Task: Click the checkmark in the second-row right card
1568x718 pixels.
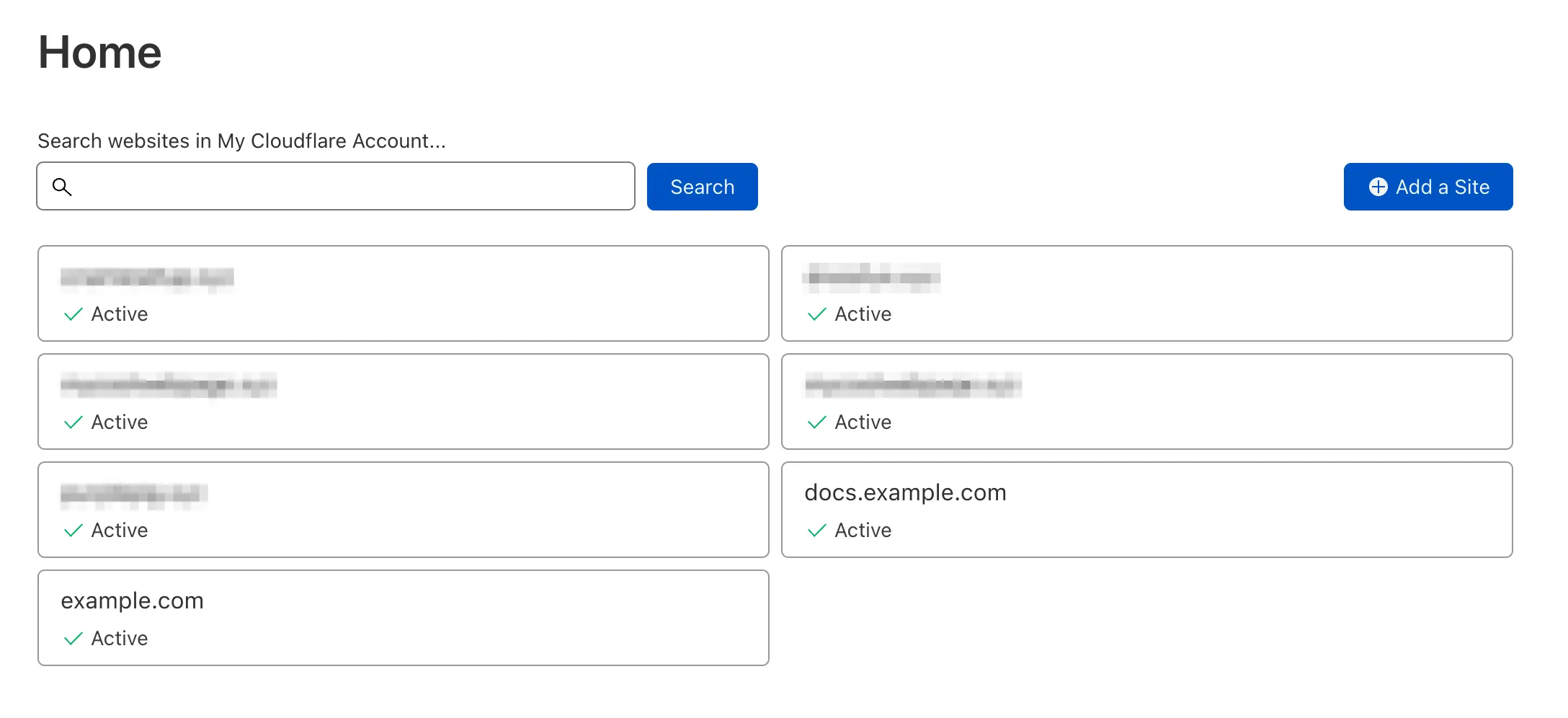Action: [816, 422]
